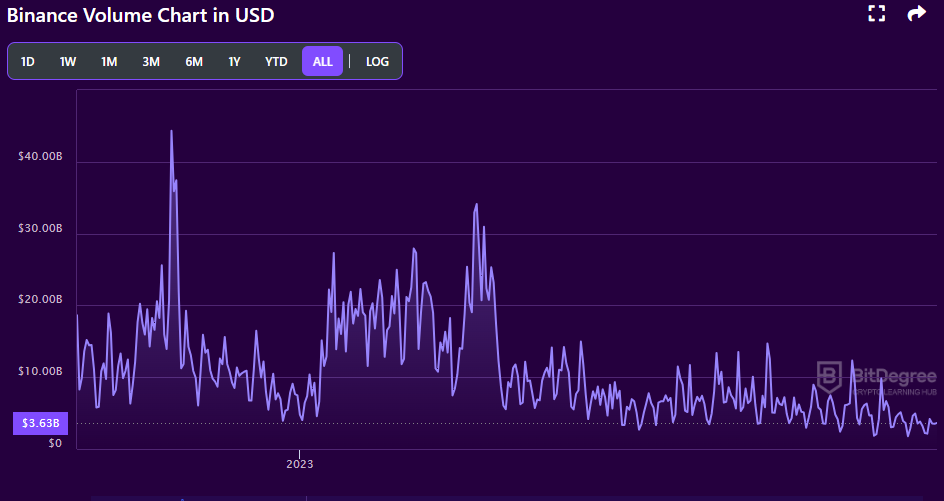Select the 1D time range

pos(28,61)
